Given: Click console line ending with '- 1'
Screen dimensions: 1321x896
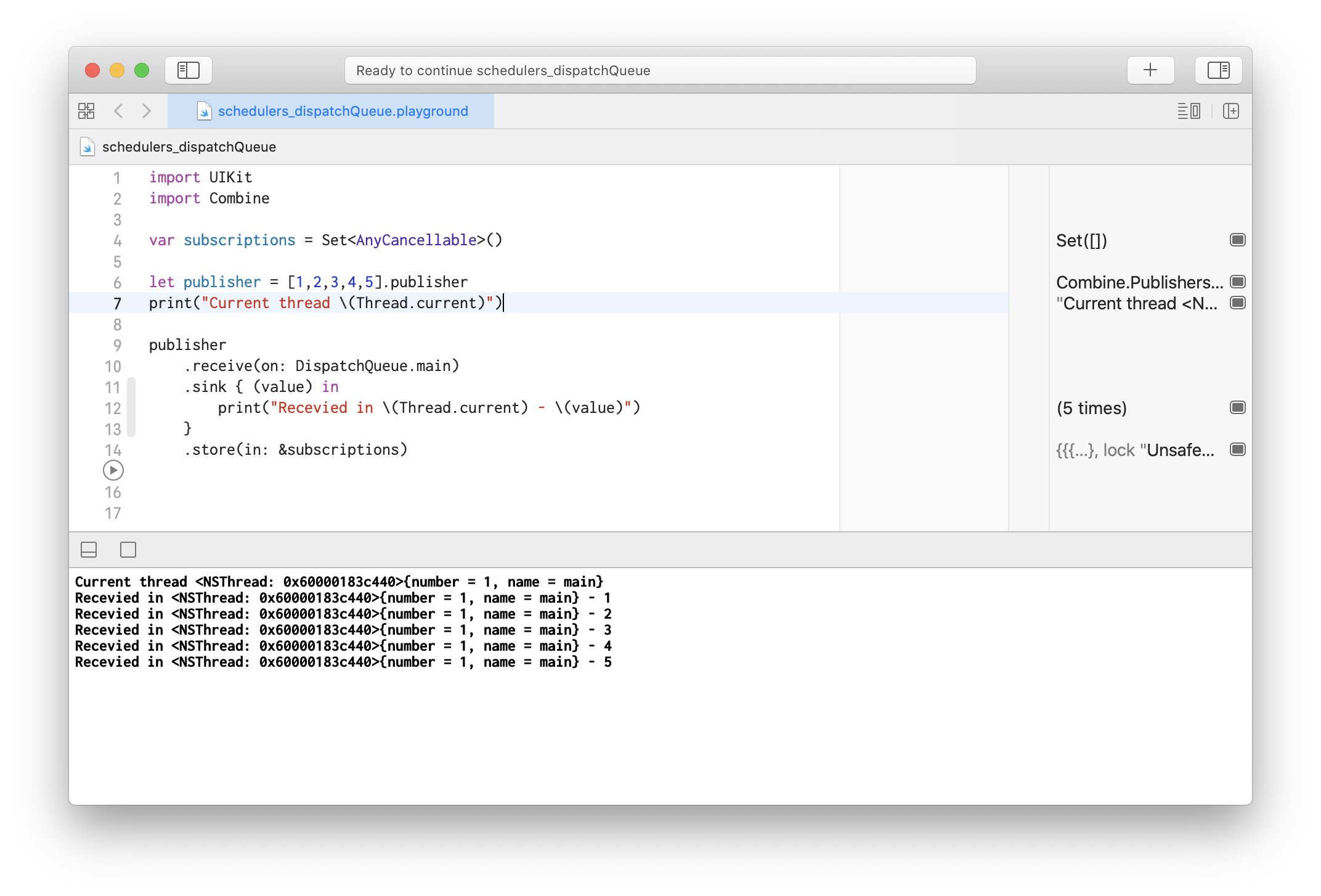Looking at the screenshot, I should 343,598.
